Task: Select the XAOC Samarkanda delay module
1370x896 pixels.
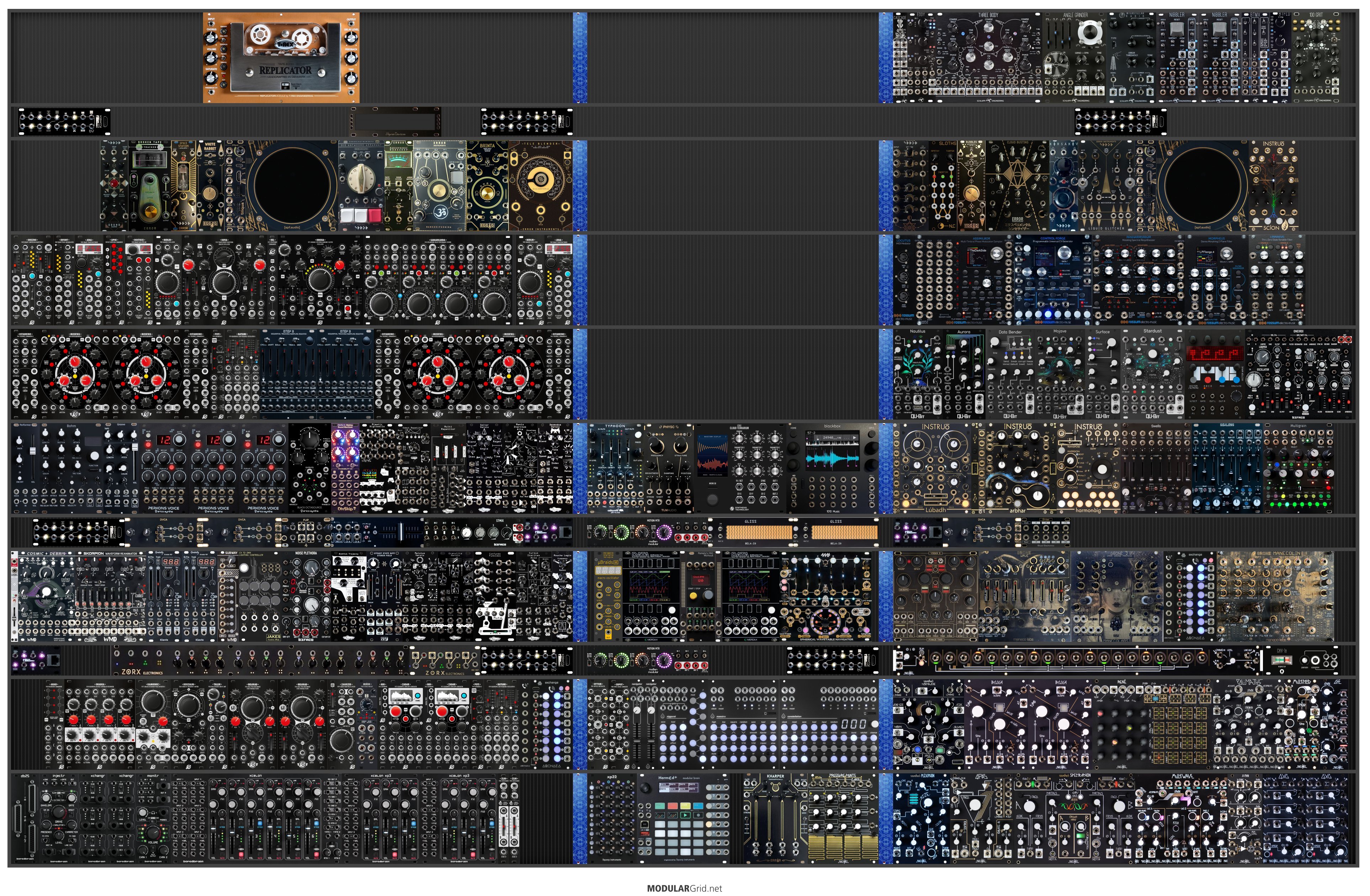Action: coord(438,280)
